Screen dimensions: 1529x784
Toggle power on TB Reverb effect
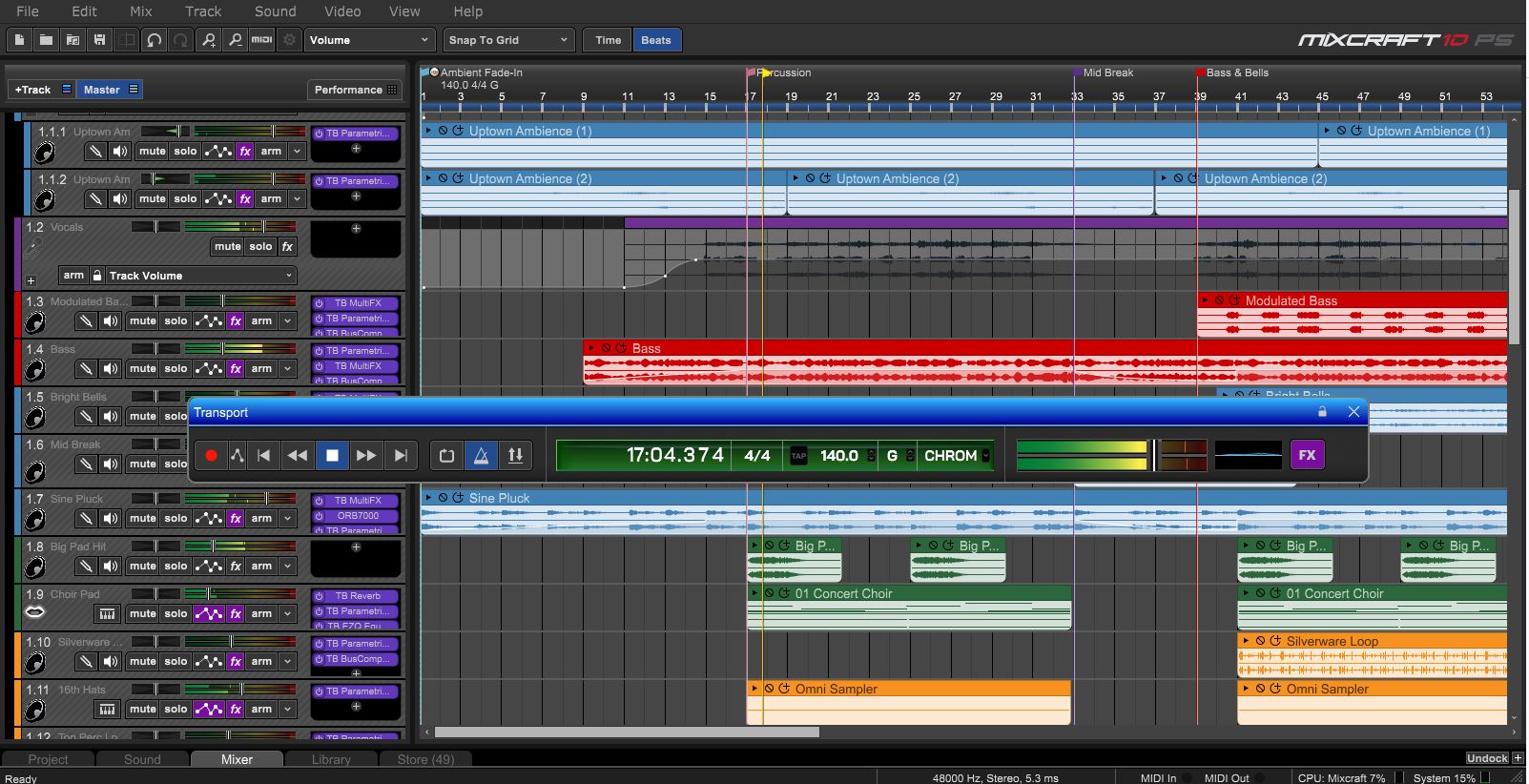[320, 596]
